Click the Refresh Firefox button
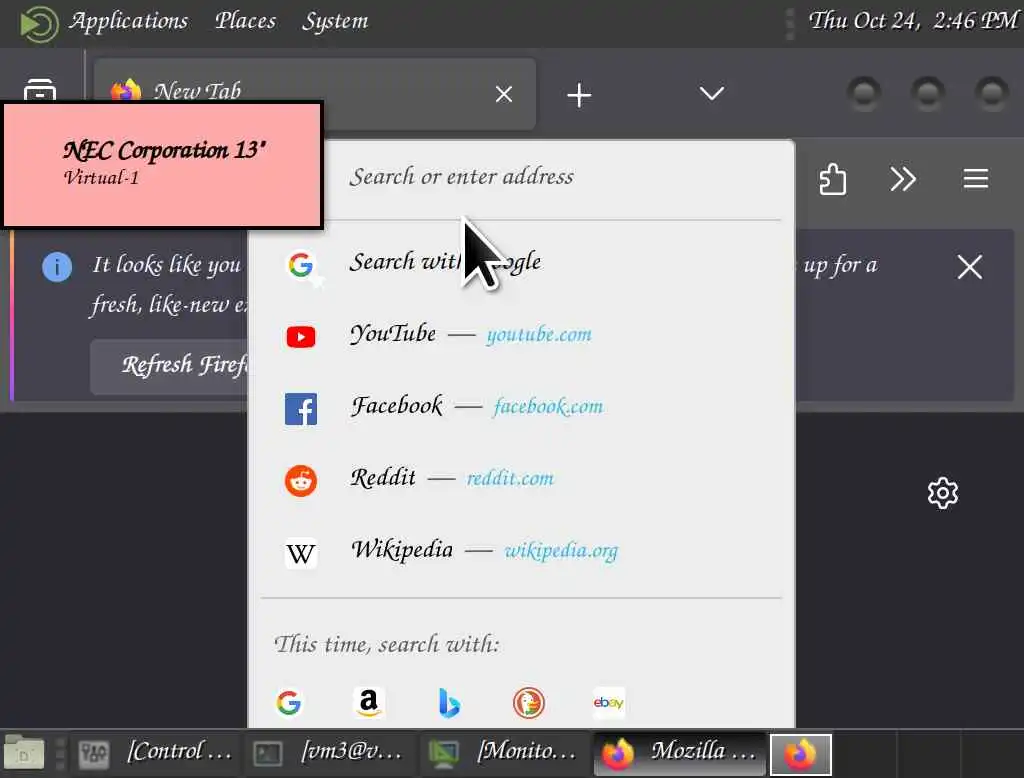 [170, 366]
